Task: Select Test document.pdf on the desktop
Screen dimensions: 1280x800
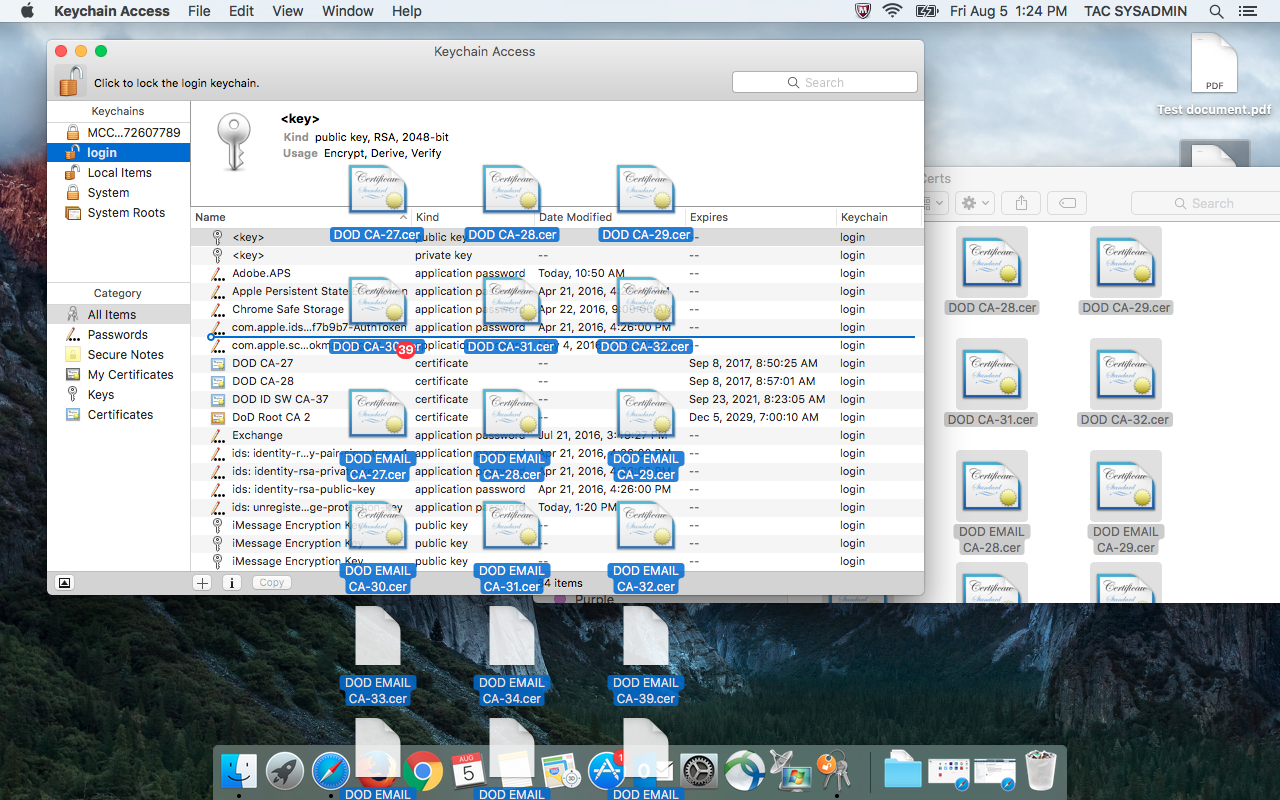Action: tap(1214, 75)
